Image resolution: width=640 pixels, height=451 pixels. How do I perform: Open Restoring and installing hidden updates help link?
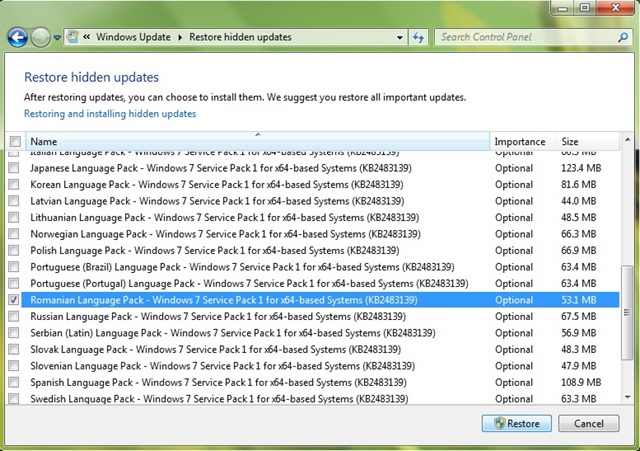click(x=110, y=113)
